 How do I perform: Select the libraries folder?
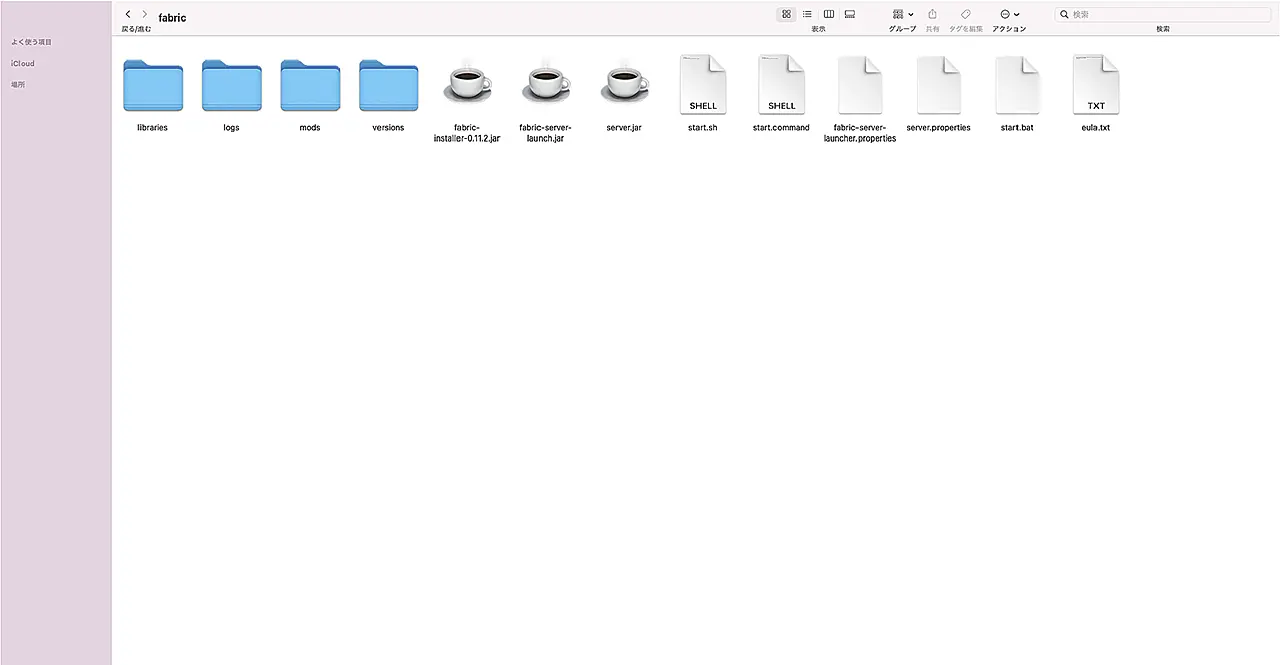coord(153,86)
